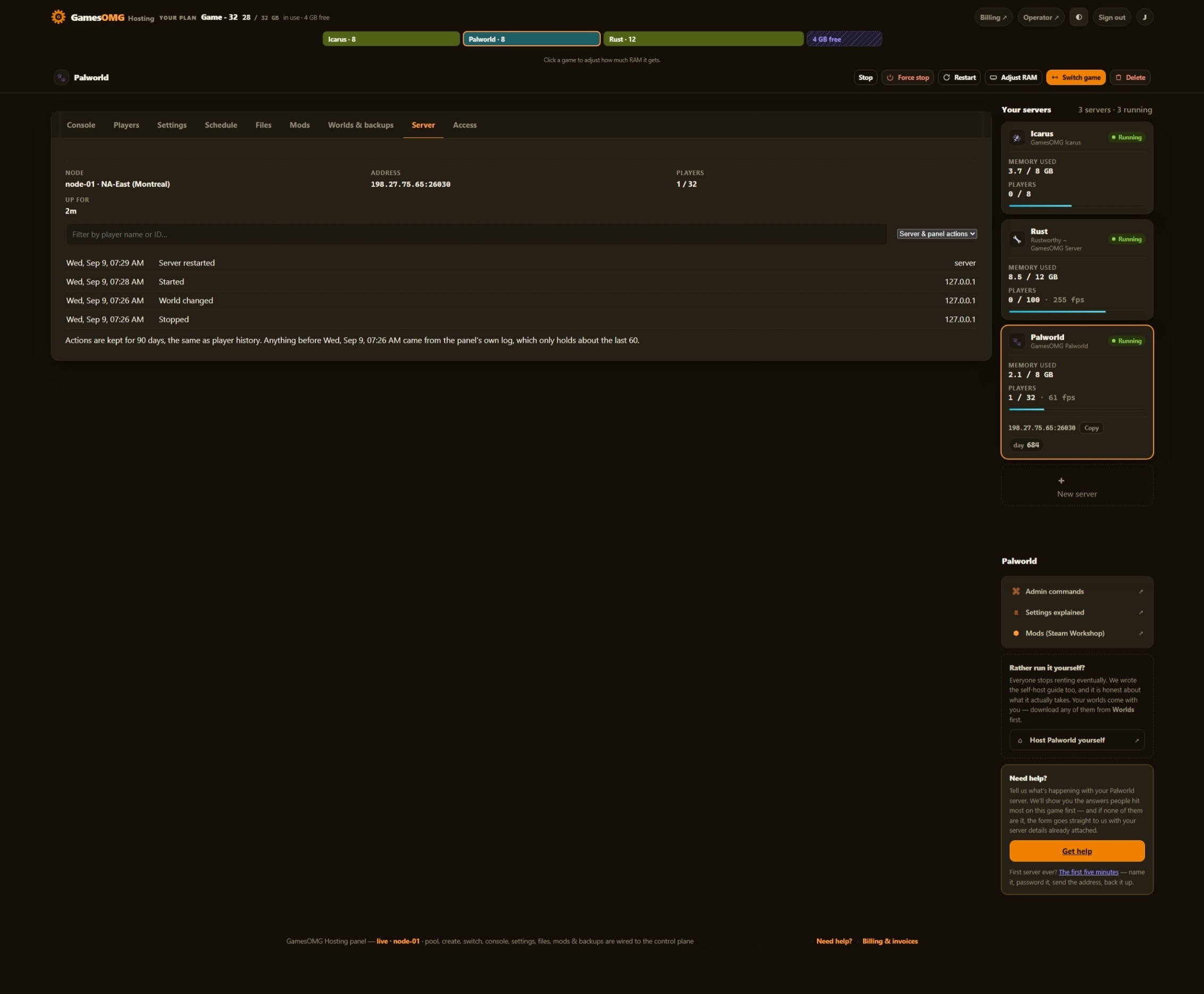Click the orange Switch game button

[x=1076, y=77]
